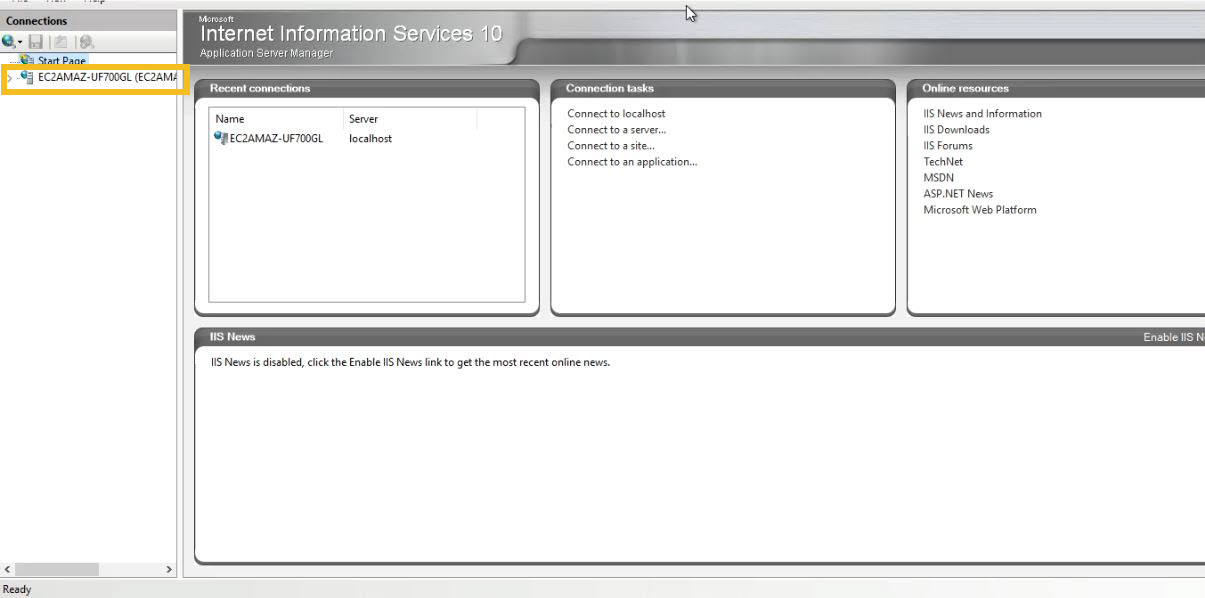
Task: Open the IIS Forums link
Action: click(948, 146)
